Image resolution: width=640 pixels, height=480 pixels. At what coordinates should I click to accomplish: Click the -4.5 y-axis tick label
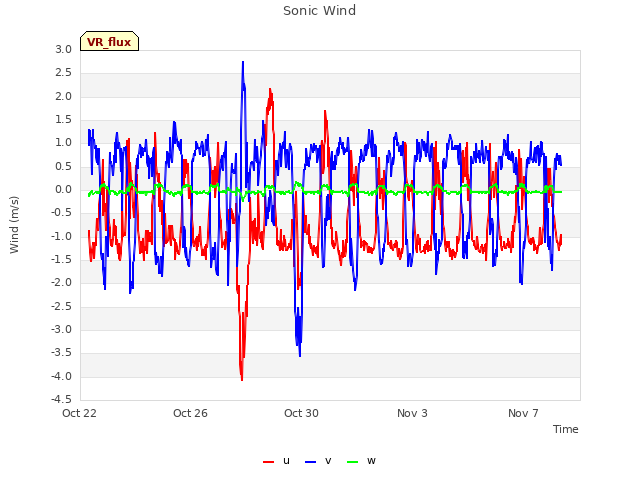[x=61, y=399]
